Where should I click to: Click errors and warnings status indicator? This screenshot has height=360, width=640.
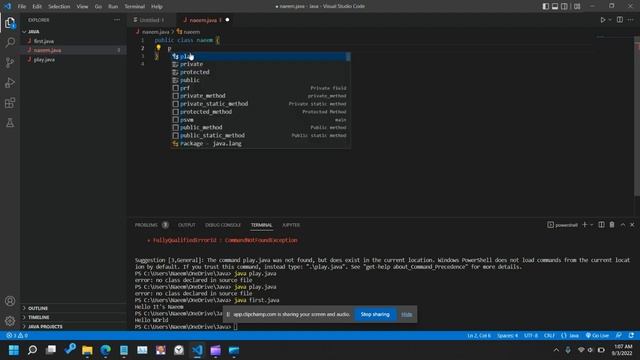click(17, 336)
